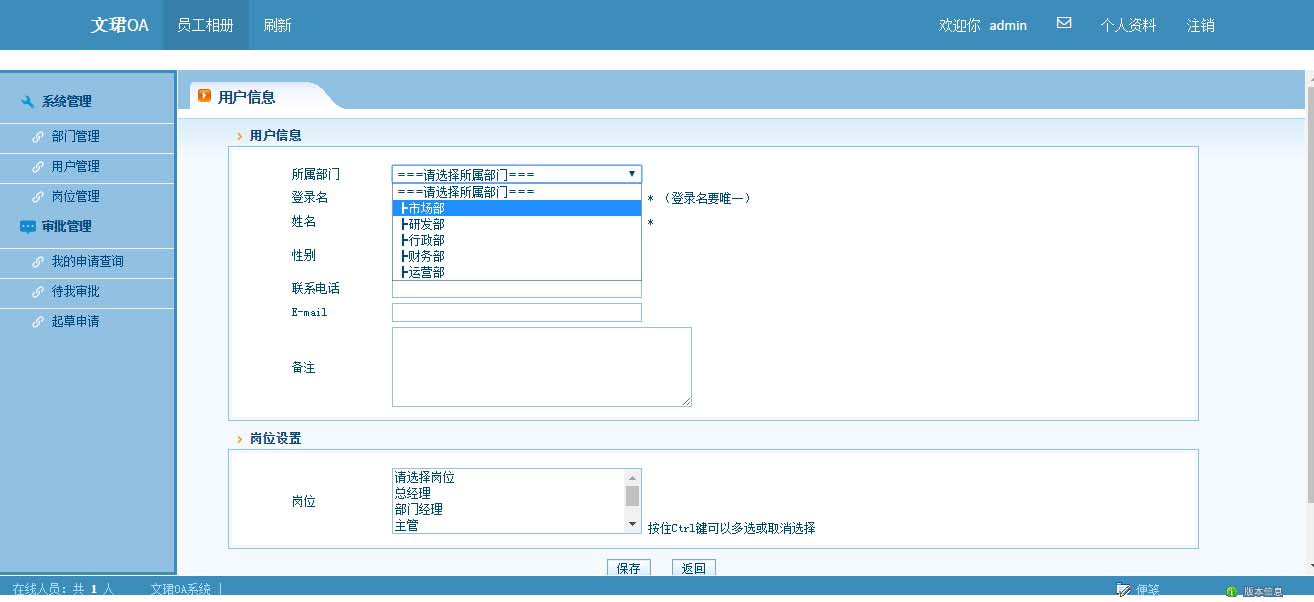Select 主管 in the 岗位 list
The height and width of the screenshot is (602, 1314).
click(x=509, y=526)
